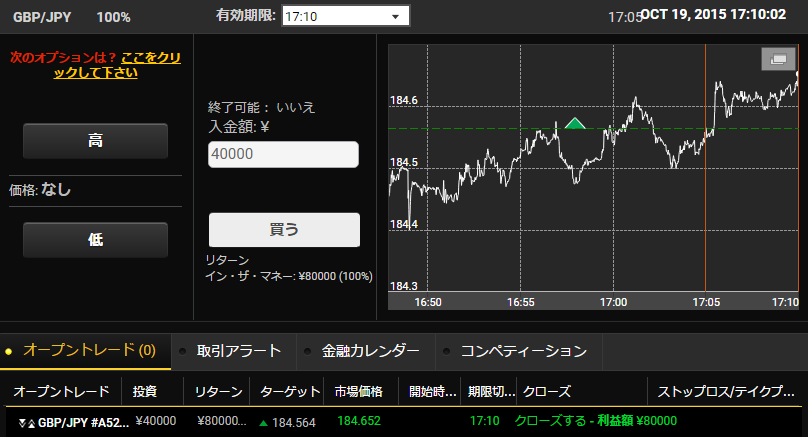The width and height of the screenshot is (808, 437).
Task: Click the 低 (Low) button
Action: (95, 240)
